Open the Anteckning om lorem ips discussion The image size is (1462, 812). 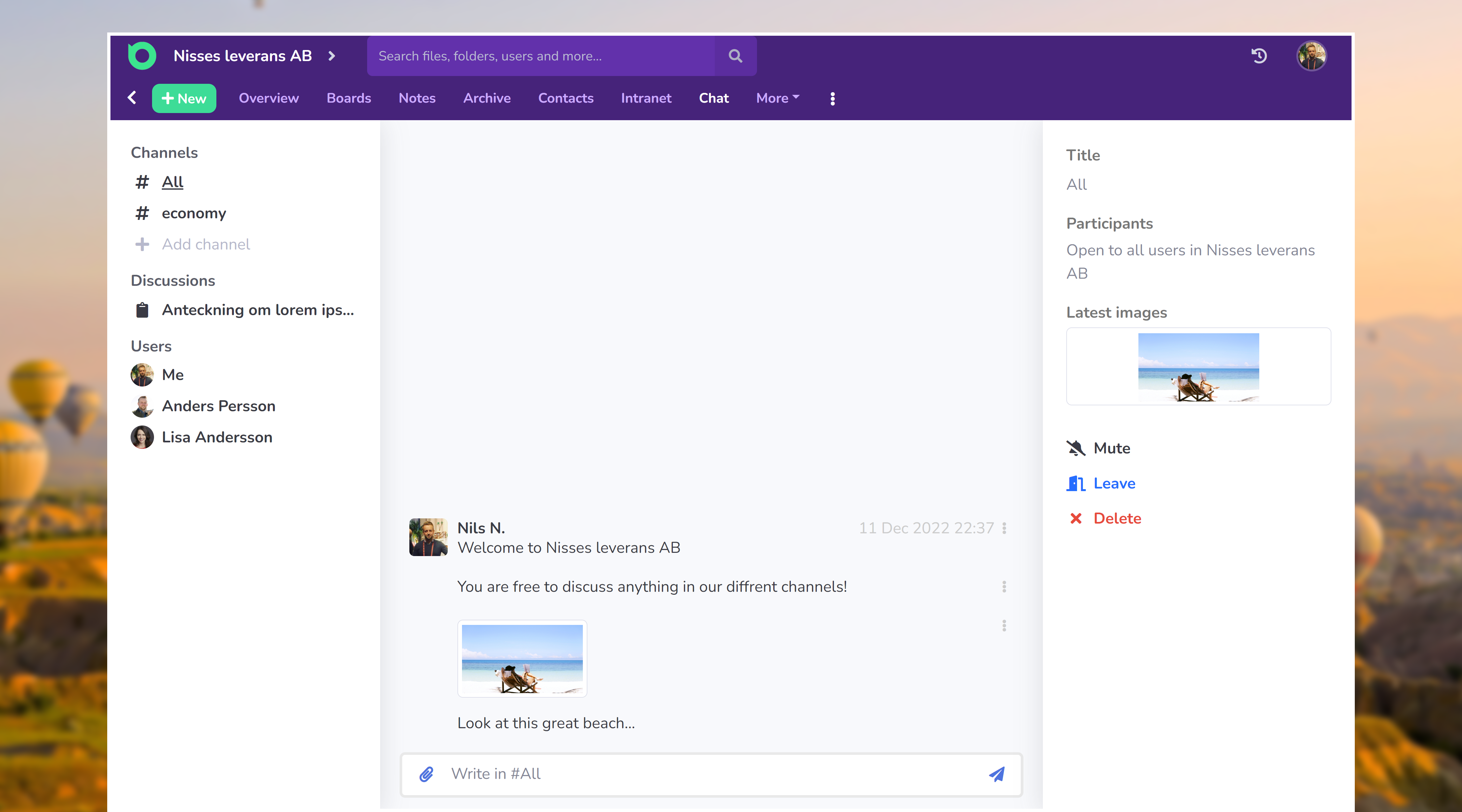[x=258, y=310]
